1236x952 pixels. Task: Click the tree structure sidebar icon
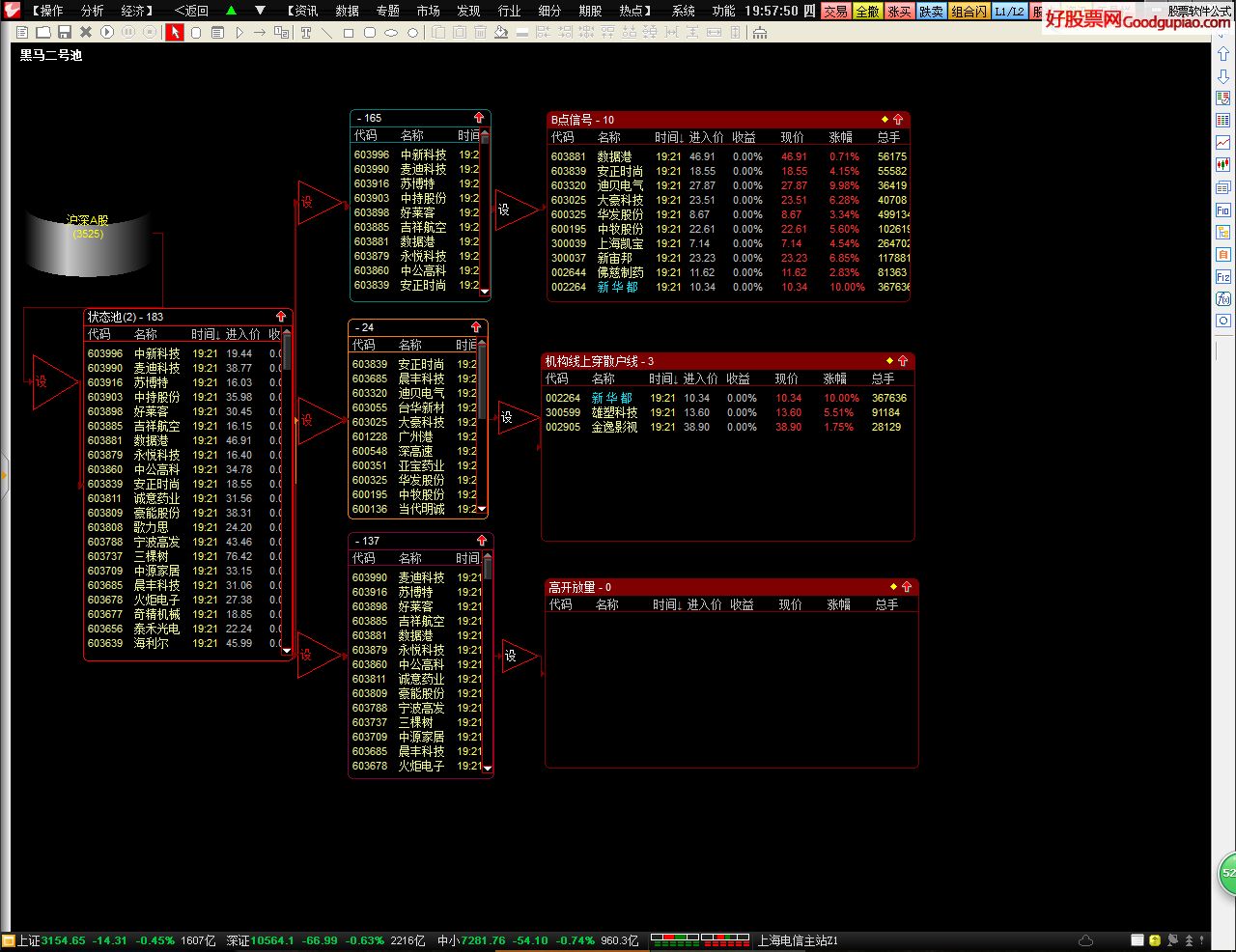click(x=1222, y=232)
